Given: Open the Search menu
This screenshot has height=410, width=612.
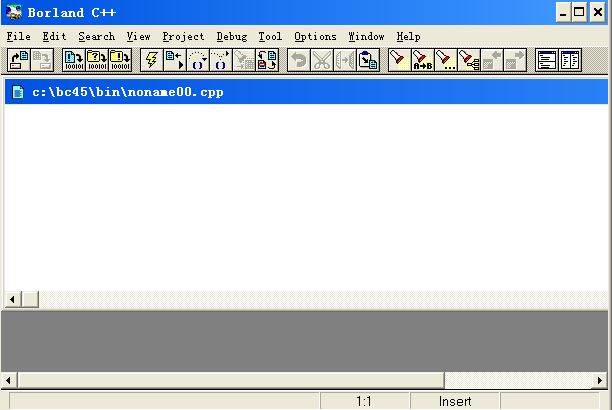Looking at the screenshot, I should click(x=96, y=37).
